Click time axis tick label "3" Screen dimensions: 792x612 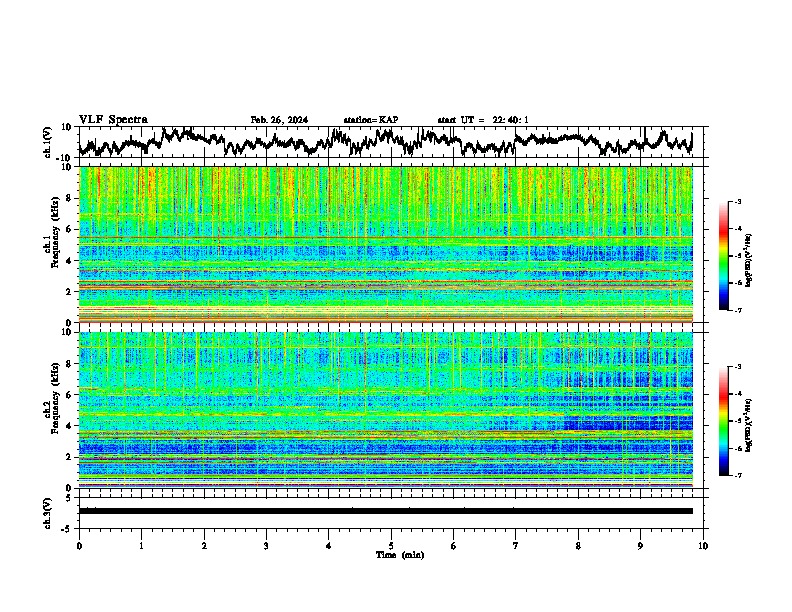(x=266, y=546)
